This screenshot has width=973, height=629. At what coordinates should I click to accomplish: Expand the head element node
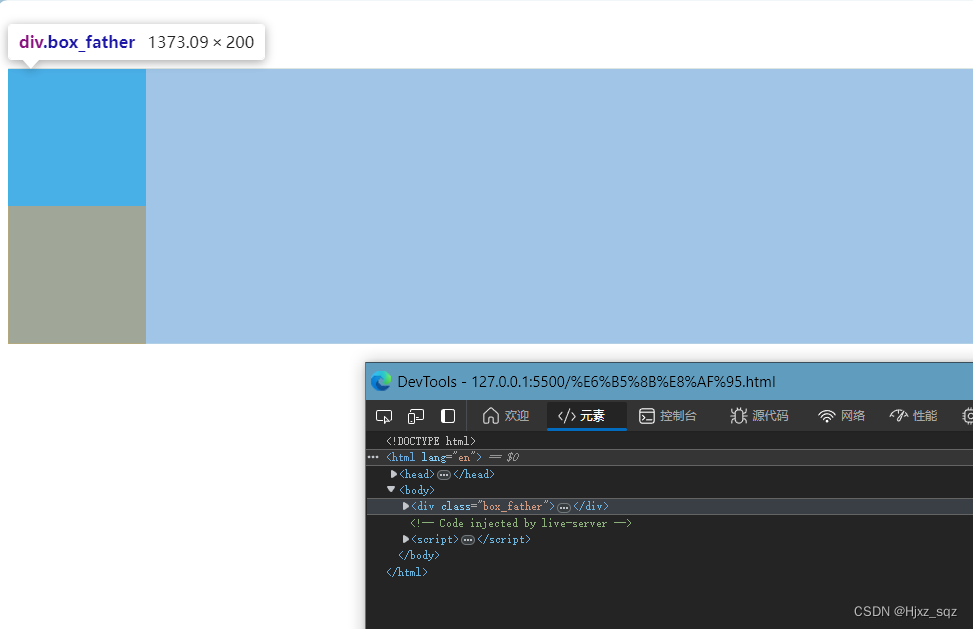click(x=393, y=474)
